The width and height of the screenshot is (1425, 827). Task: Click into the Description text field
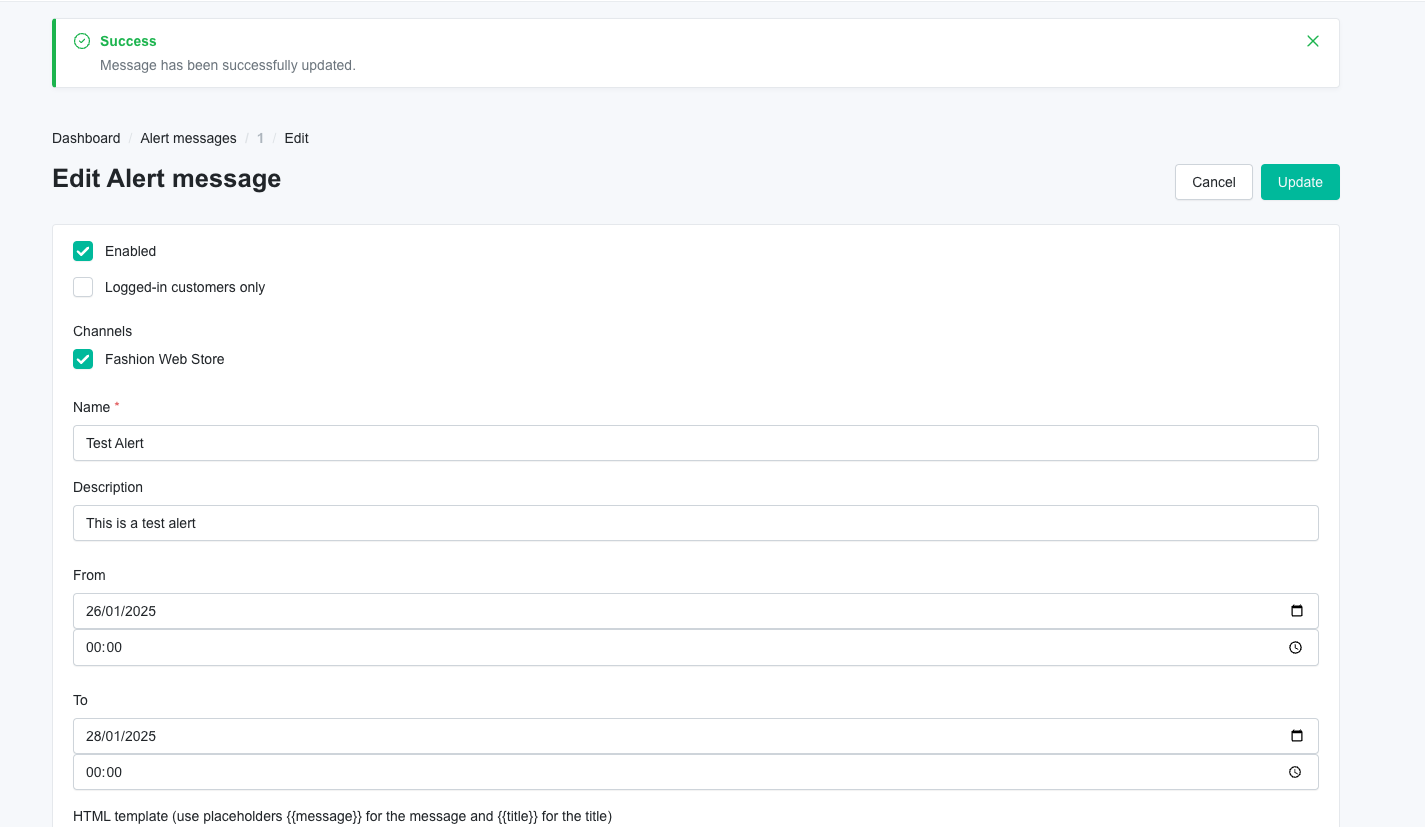(695, 523)
